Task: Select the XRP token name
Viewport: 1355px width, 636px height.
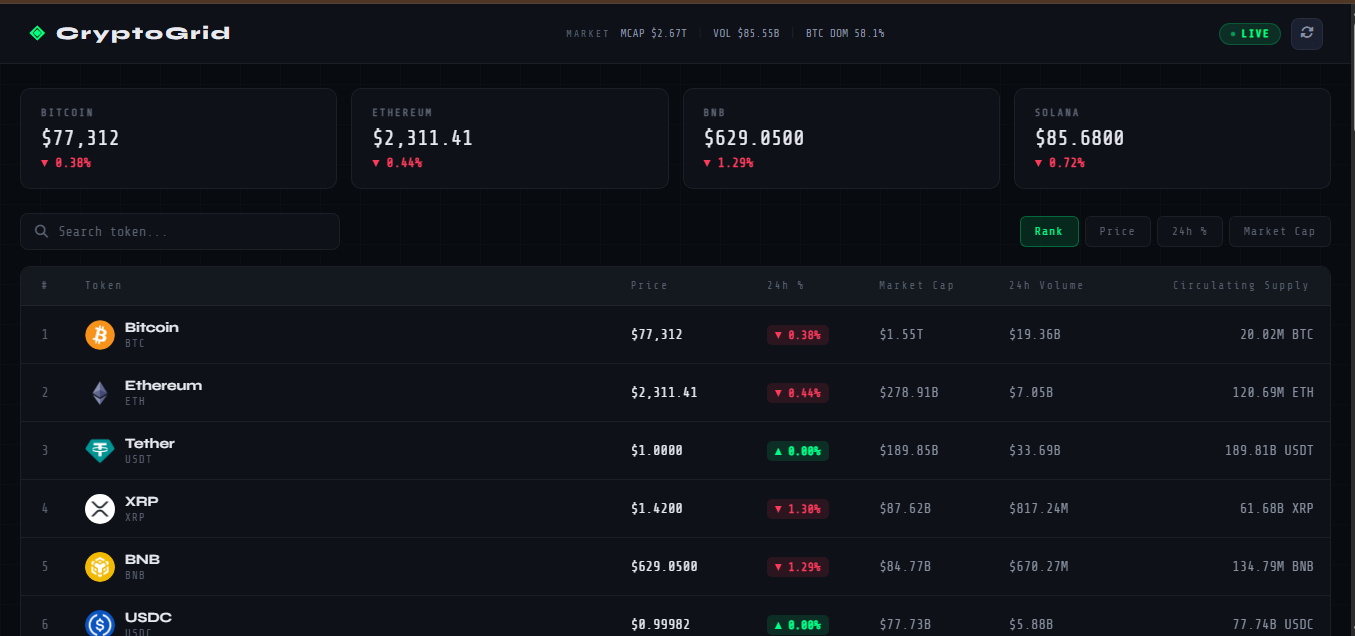Action: click(141, 501)
